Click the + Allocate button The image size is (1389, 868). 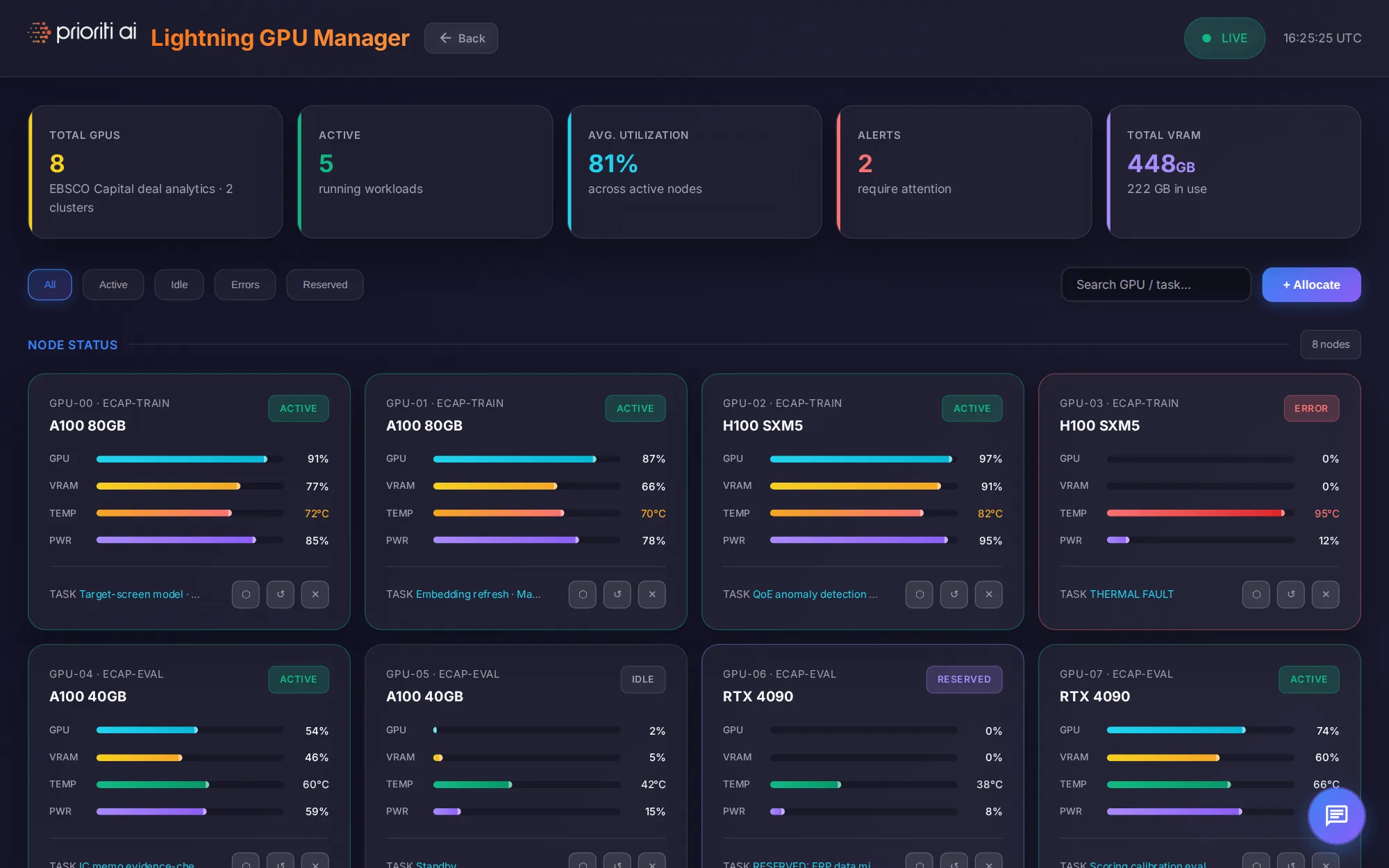point(1311,285)
